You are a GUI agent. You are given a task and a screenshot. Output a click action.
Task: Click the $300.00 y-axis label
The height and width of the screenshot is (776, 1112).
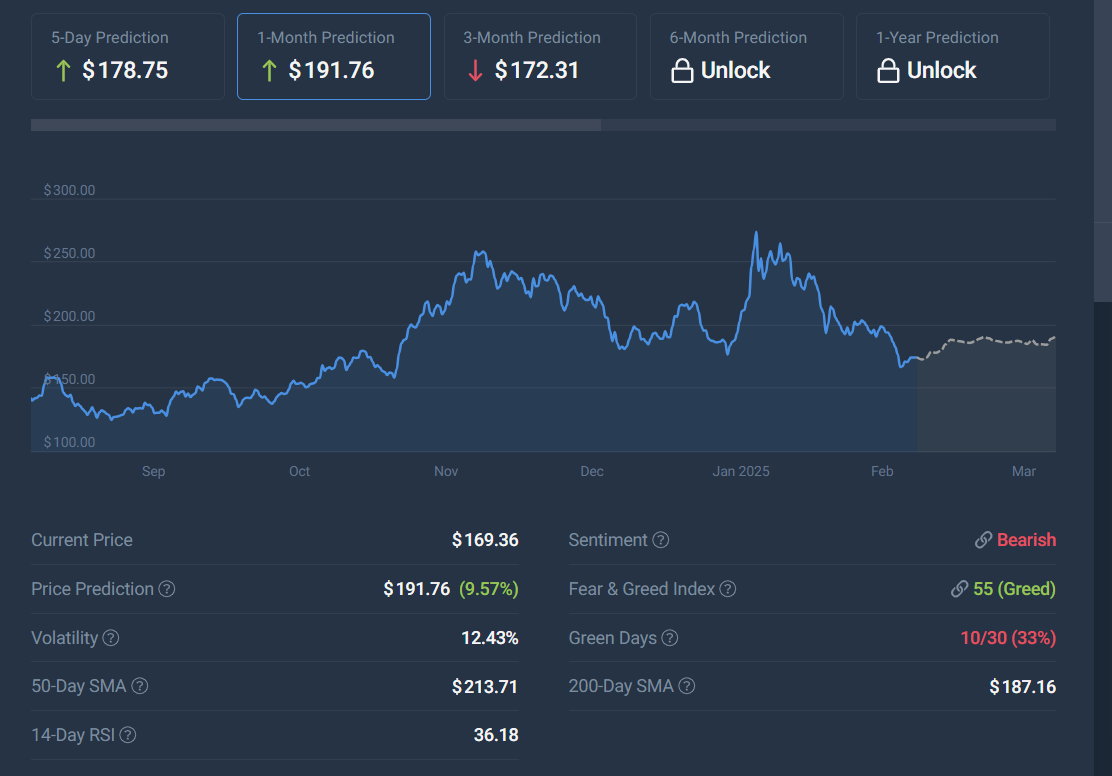pos(70,190)
